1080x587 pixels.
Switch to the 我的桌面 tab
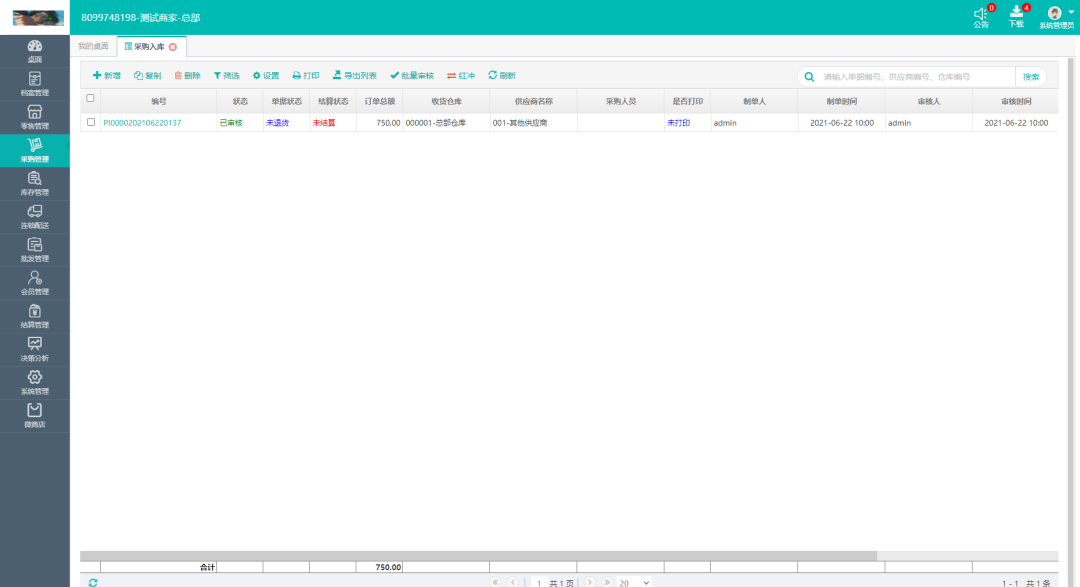(93, 46)
